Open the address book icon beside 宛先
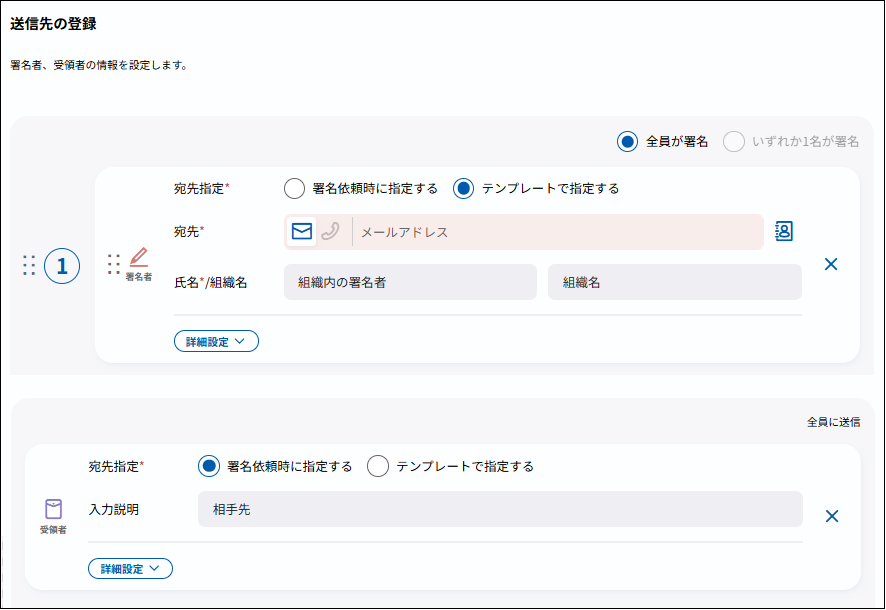The image size is (886, 610). click(785, 231)
